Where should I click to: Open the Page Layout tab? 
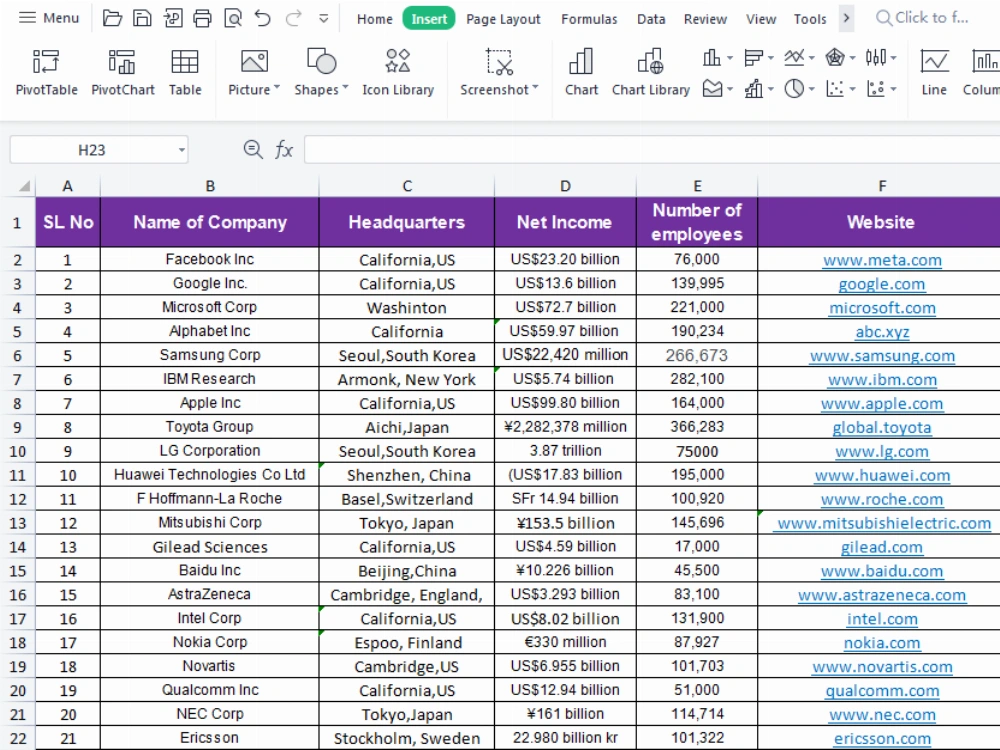[x=503, y=19]
